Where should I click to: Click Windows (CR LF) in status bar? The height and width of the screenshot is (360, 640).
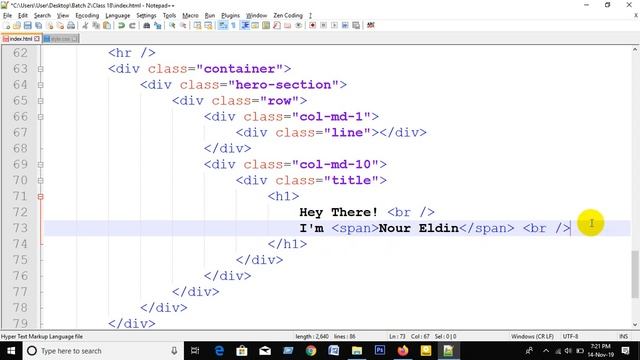[532, 336]
